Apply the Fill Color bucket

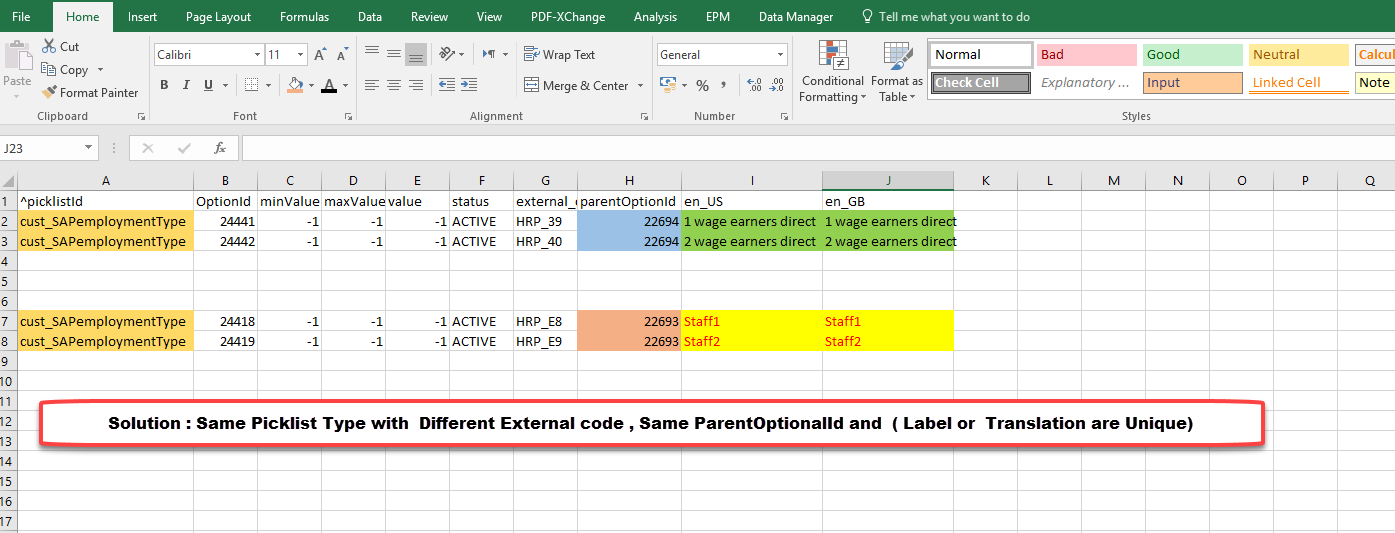(x=294, y=86)
